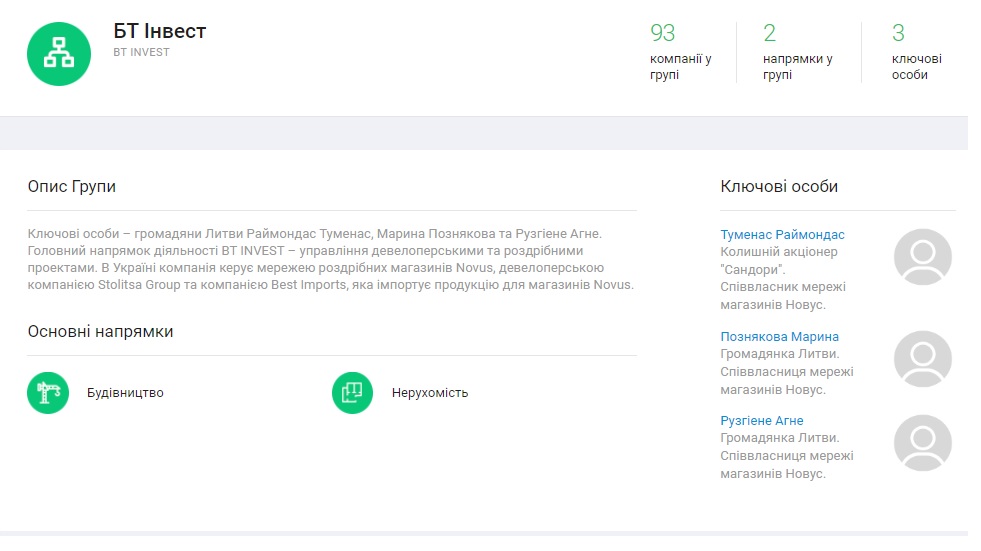Click the 93 companies in group counter

click(x=663, y=33)
